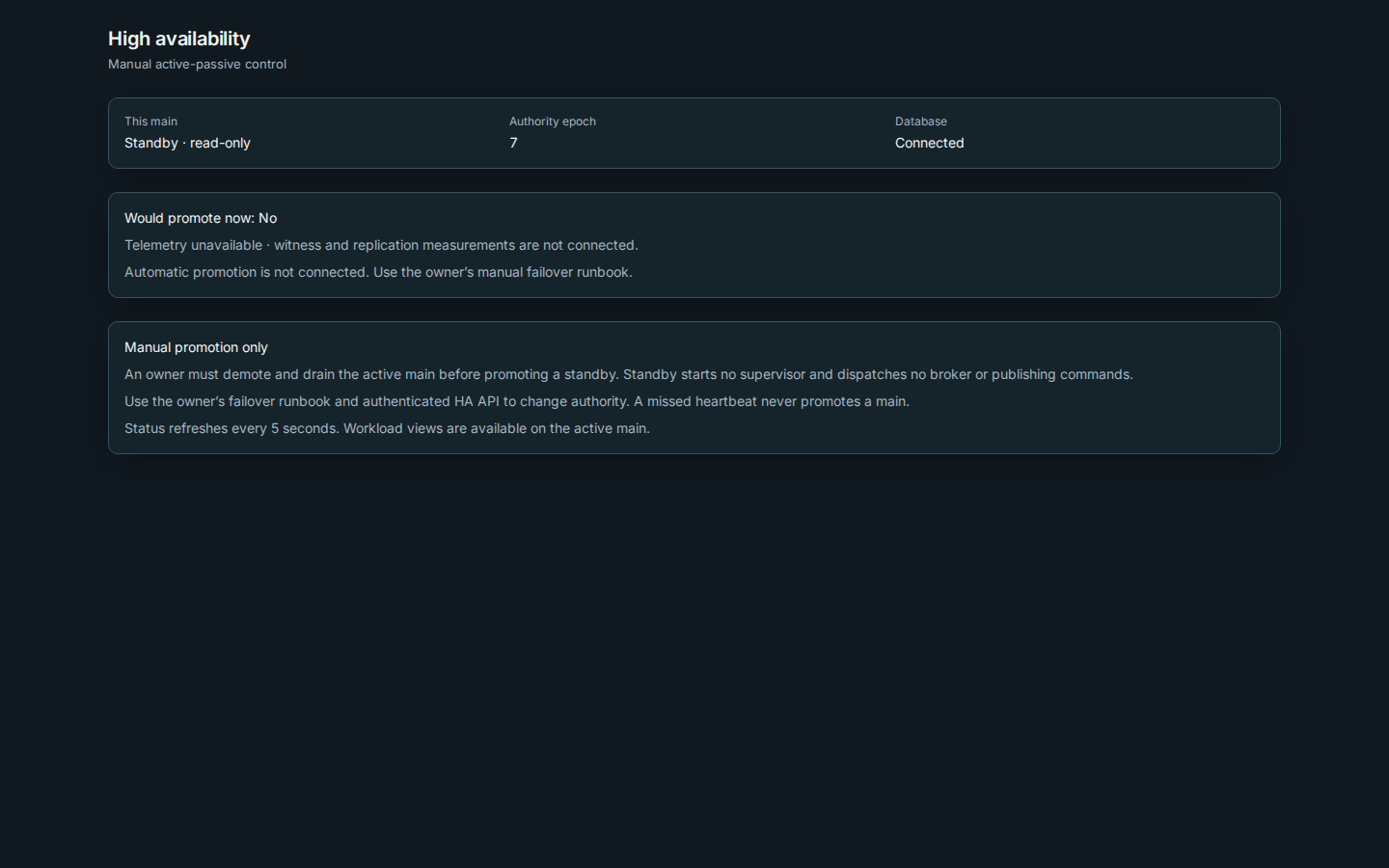Viewport: 1389px width, 868px height.
Task: Click the line starting "Use the owner's failover runbook"
Action: coord(517,401)
